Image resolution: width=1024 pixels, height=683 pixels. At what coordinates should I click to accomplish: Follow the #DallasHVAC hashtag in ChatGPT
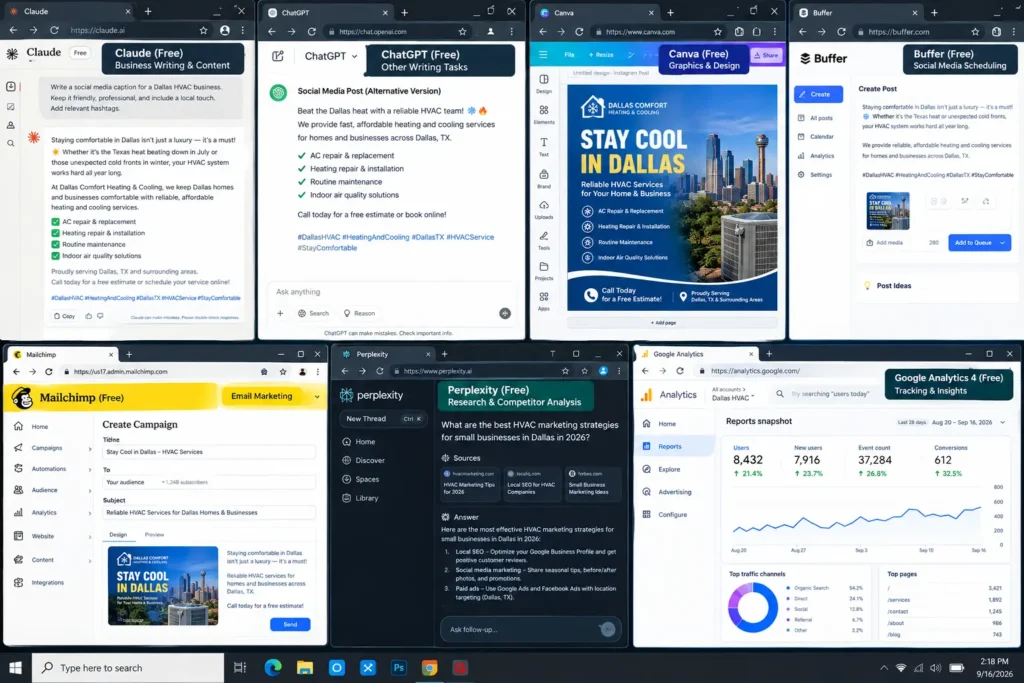pos(319,237)
